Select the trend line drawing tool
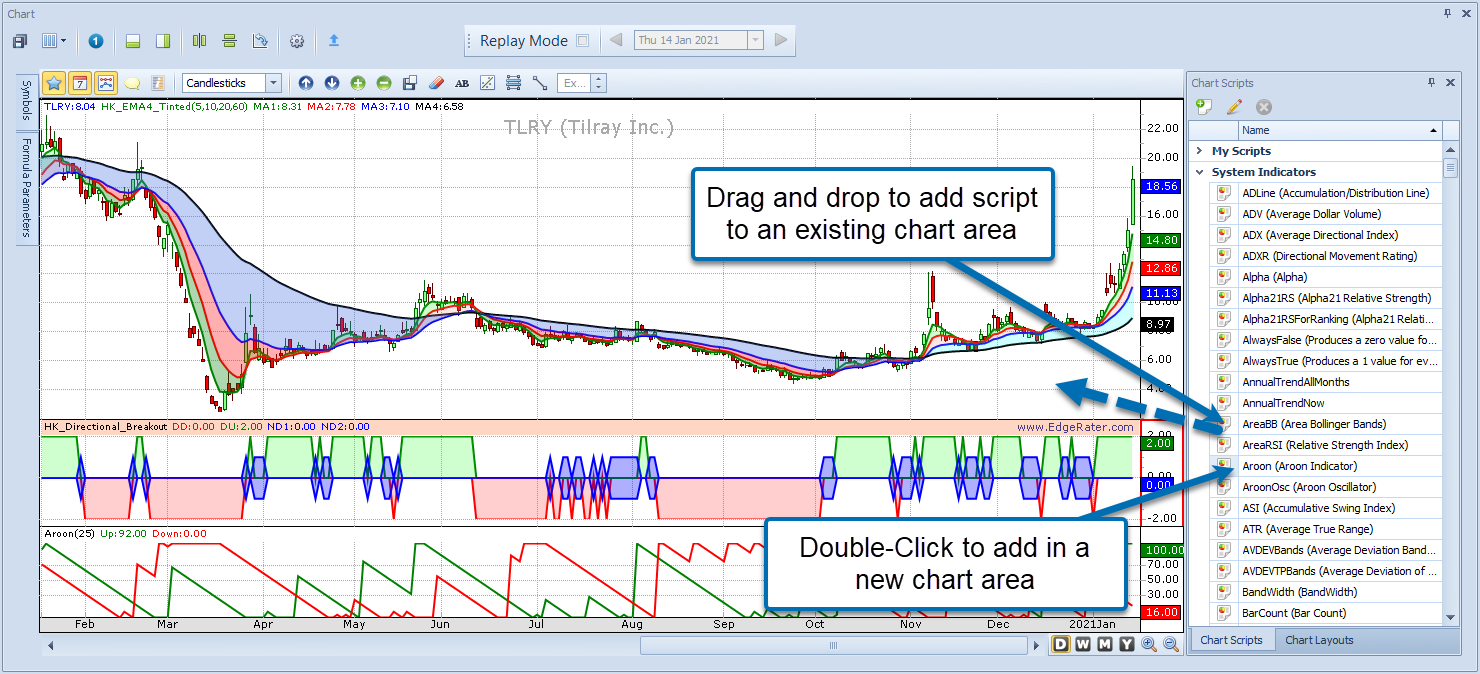 [x=540, y=83]
